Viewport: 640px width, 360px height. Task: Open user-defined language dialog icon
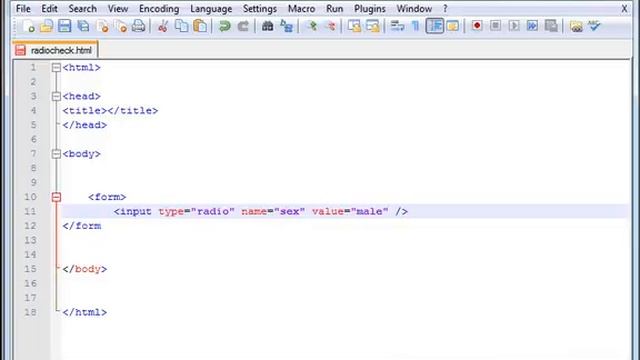click(453, 26)
